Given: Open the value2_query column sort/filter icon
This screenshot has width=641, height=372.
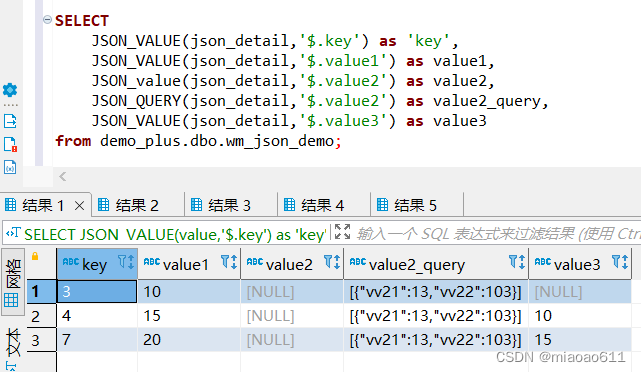Looking at the screenshot, I should pos(517,262).
